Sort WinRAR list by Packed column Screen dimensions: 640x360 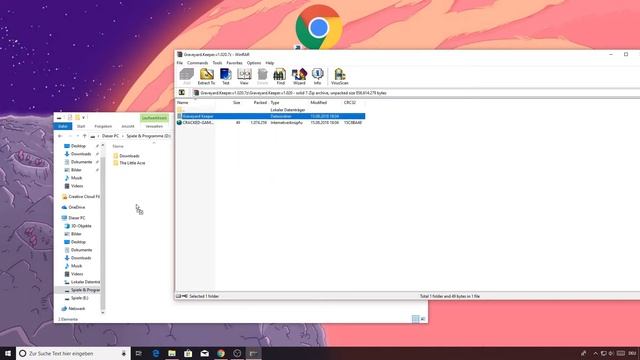pyautogui.click(x=260, y=102)
